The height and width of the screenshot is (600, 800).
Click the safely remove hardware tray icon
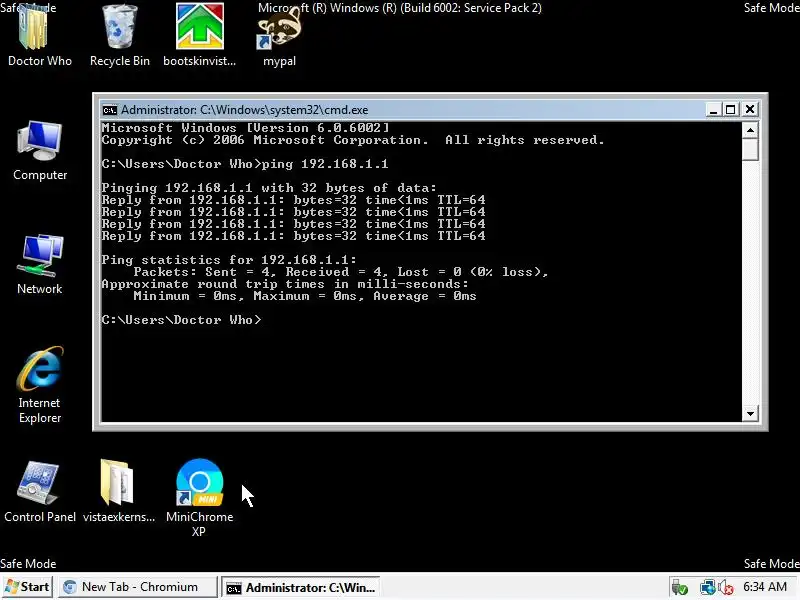[679, 588]
